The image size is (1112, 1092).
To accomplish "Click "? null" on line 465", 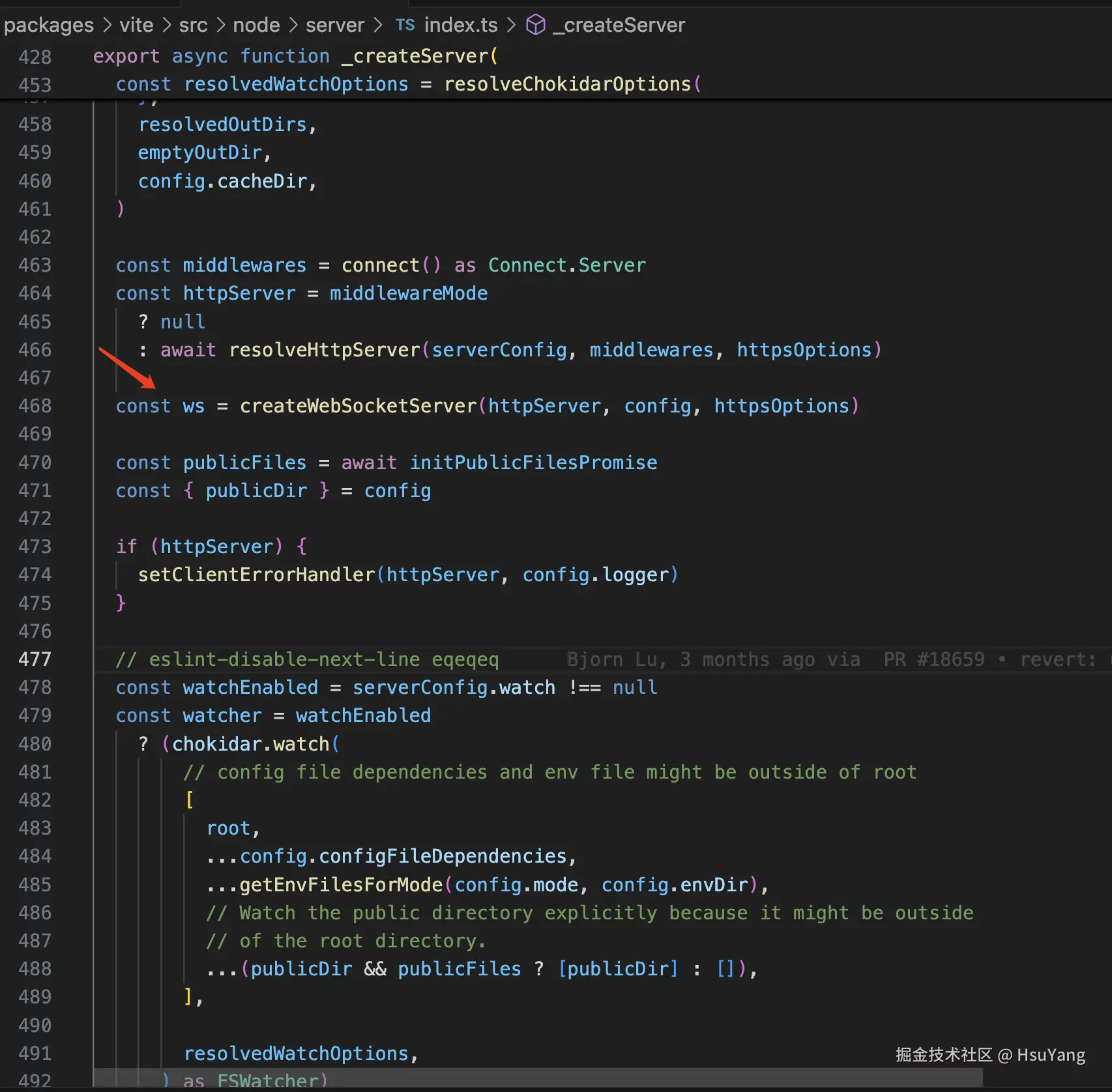I will coord(172,322).
